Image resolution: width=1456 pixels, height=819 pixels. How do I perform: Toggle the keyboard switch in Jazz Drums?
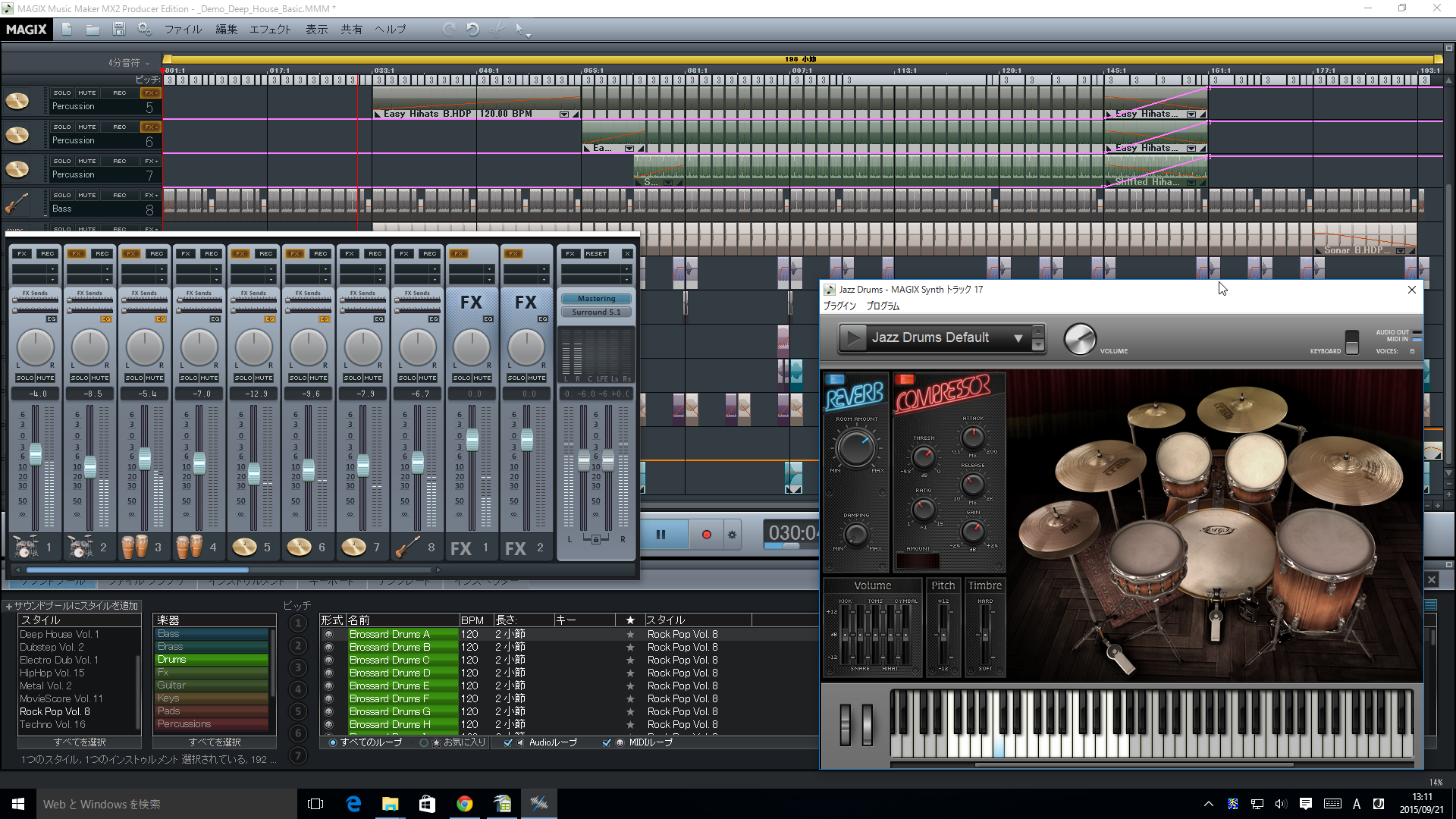coord(1351,341)
